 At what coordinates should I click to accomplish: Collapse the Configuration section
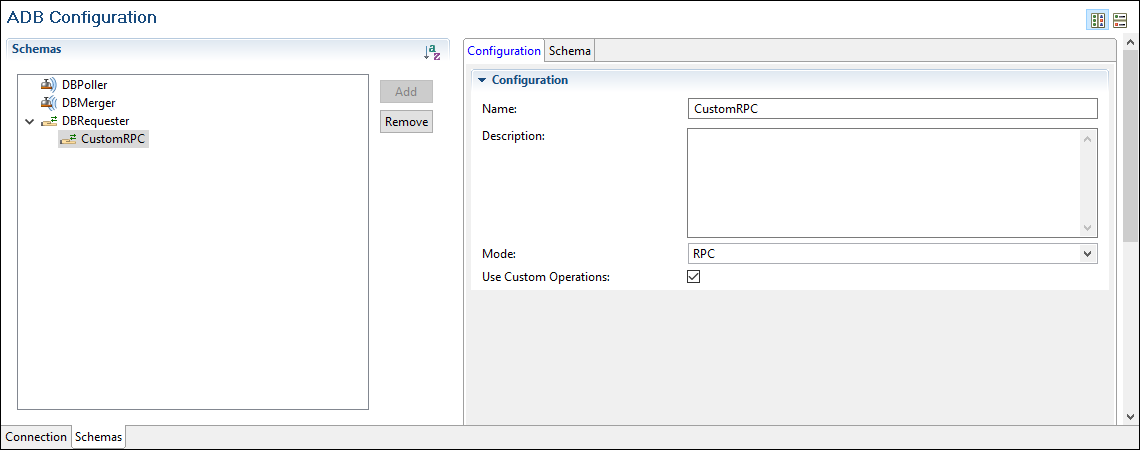(x=482, y=80)
